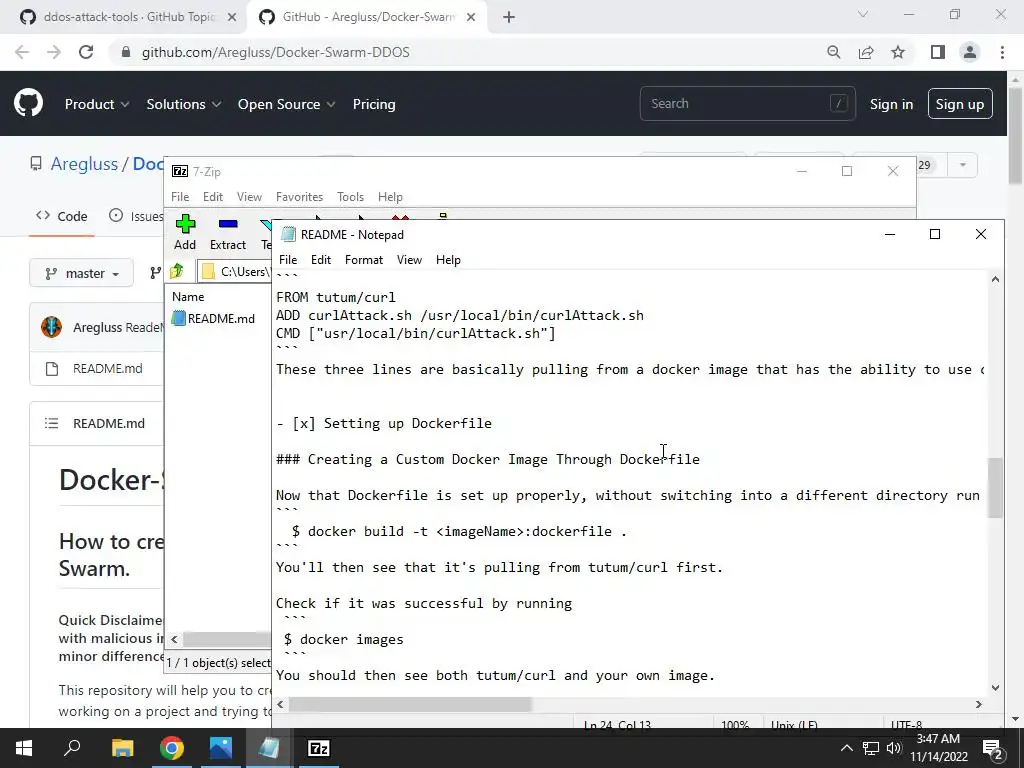Close the Docker-Swarm browser tab

[471, 18]
